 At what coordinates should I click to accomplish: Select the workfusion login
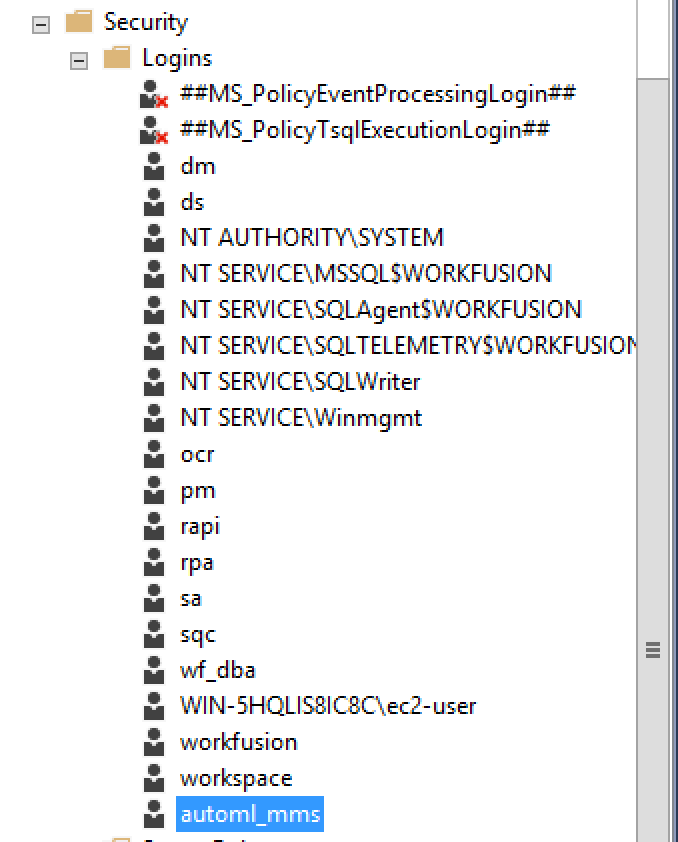pos(238,742)
